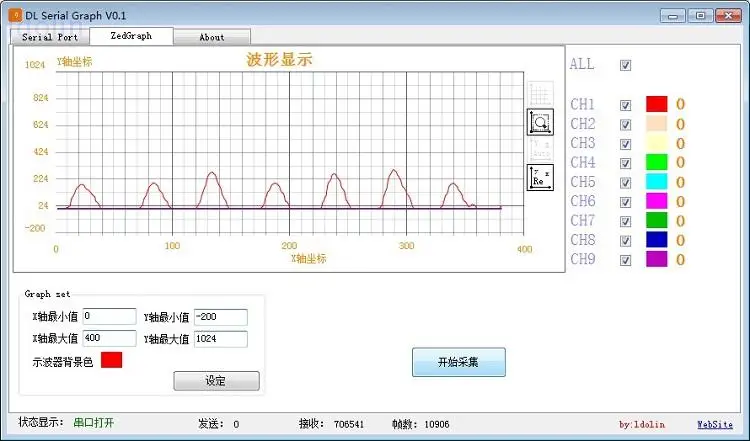750x441 pixels.
Task: Click the red oscilloscope background color swatch
Action: pyautogui.click(x=111, y=360)
